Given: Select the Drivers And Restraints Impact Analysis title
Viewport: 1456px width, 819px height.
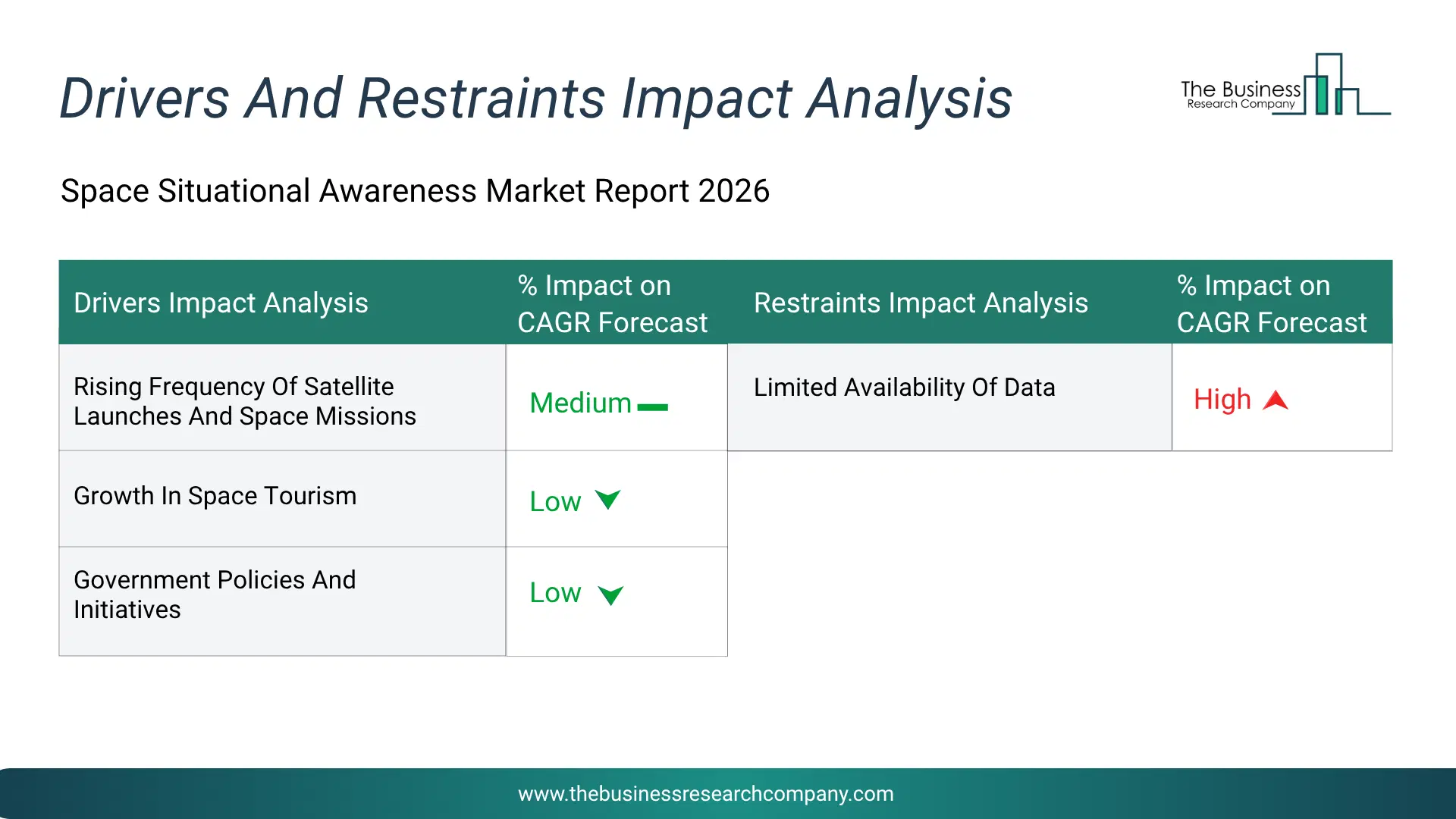Looking at the screenshot, I should click(x=536, y=99).
